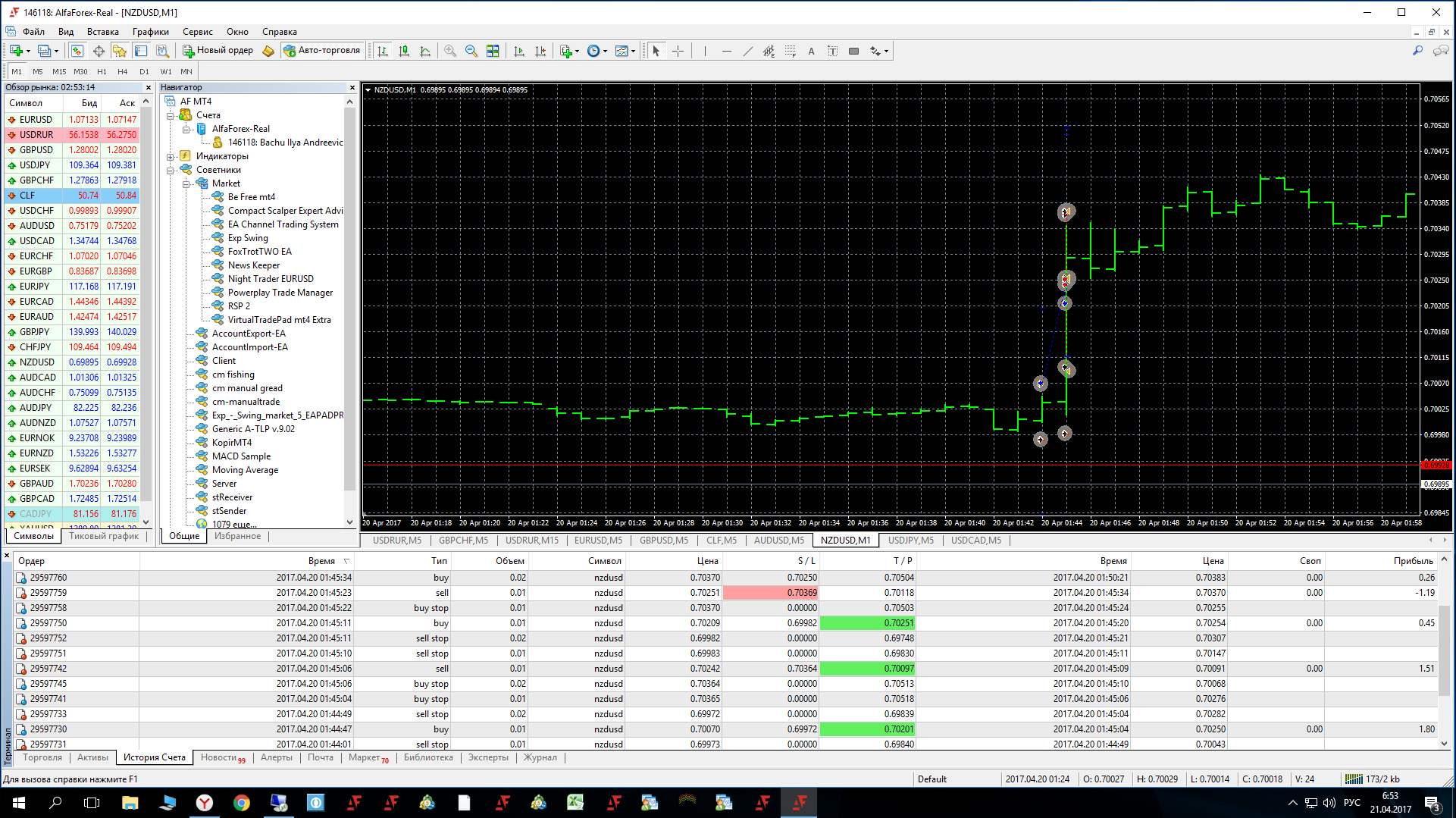Collapse the Советники tree node
Image resolution: width=1456 pixels, height=818 pixels.
(x=171, y=170)
